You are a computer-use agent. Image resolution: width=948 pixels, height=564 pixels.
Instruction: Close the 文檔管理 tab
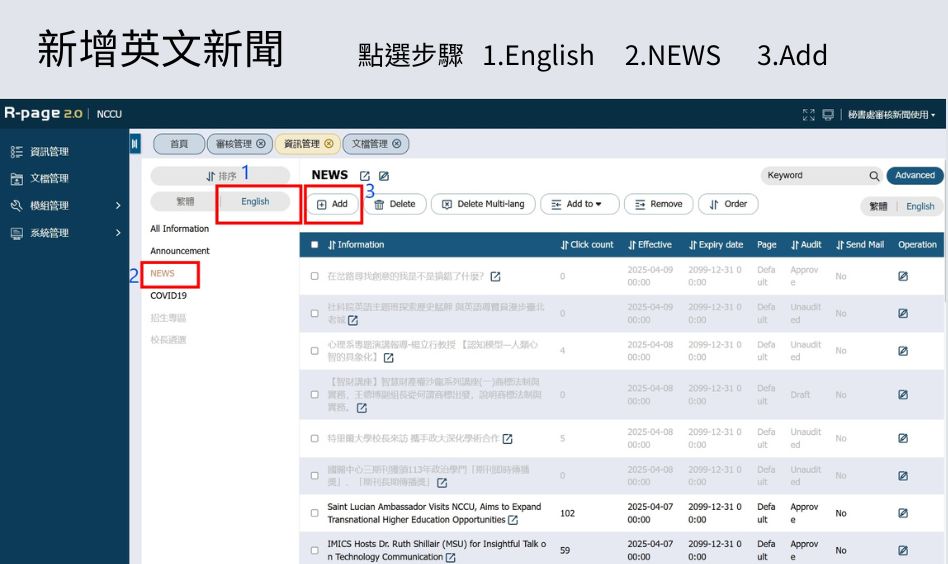point(397,144)
